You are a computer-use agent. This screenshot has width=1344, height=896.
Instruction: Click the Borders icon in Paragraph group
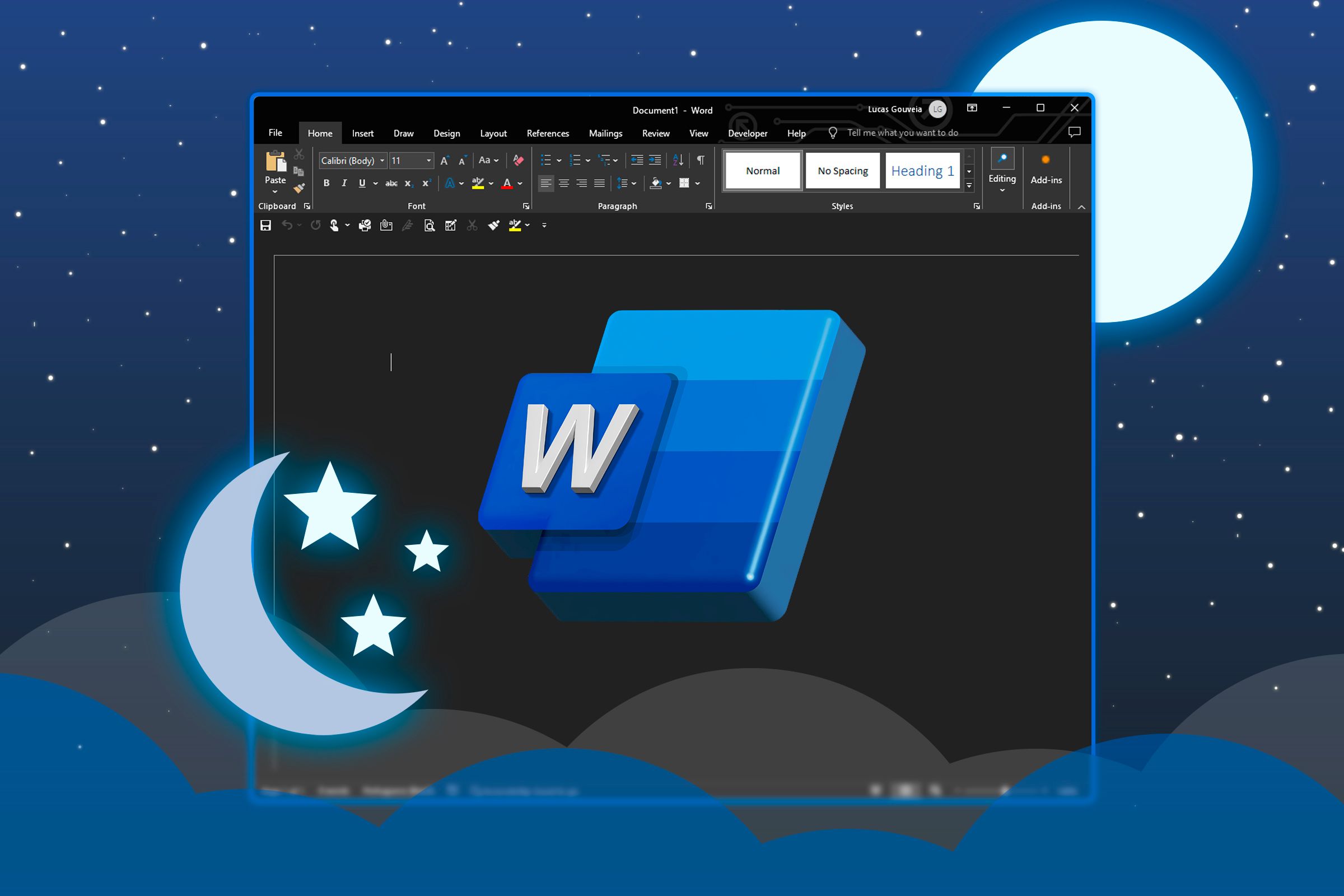[x=684, y=184]
